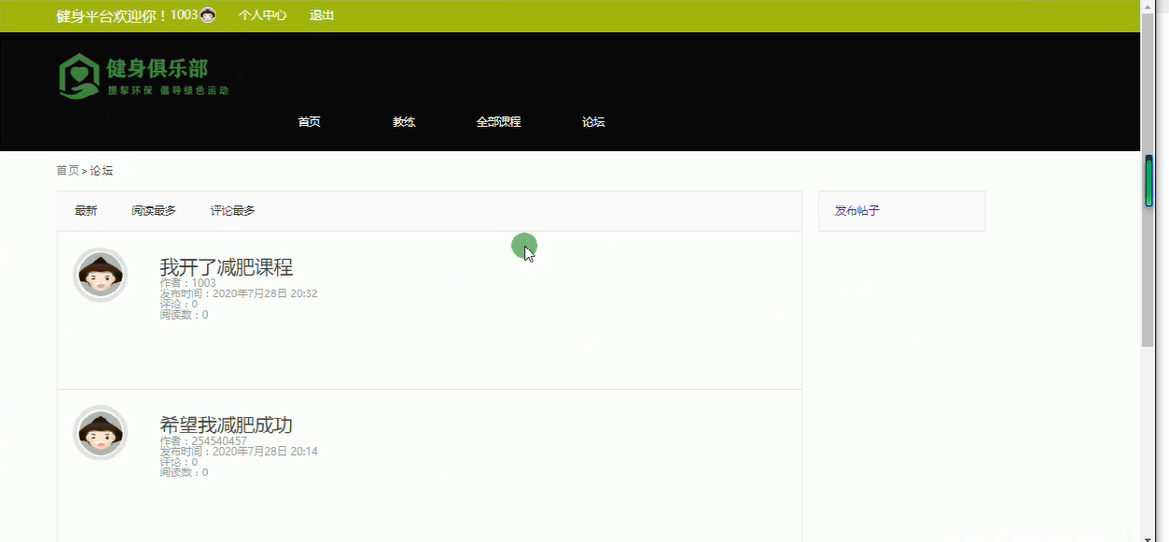The image size is (1169, 542).
Task: Click the user avatar icon beside 1003
Action: click(x=208, y=15)
